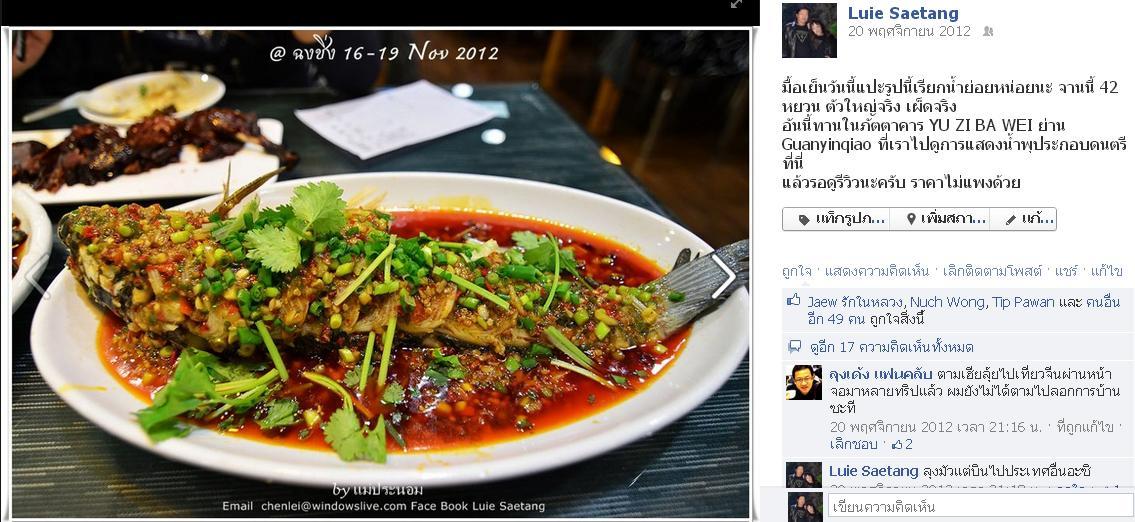Click the add location button with pin icon
Image resolution: width=1135 pixels, height=522 pixels.
pos(939,219)
